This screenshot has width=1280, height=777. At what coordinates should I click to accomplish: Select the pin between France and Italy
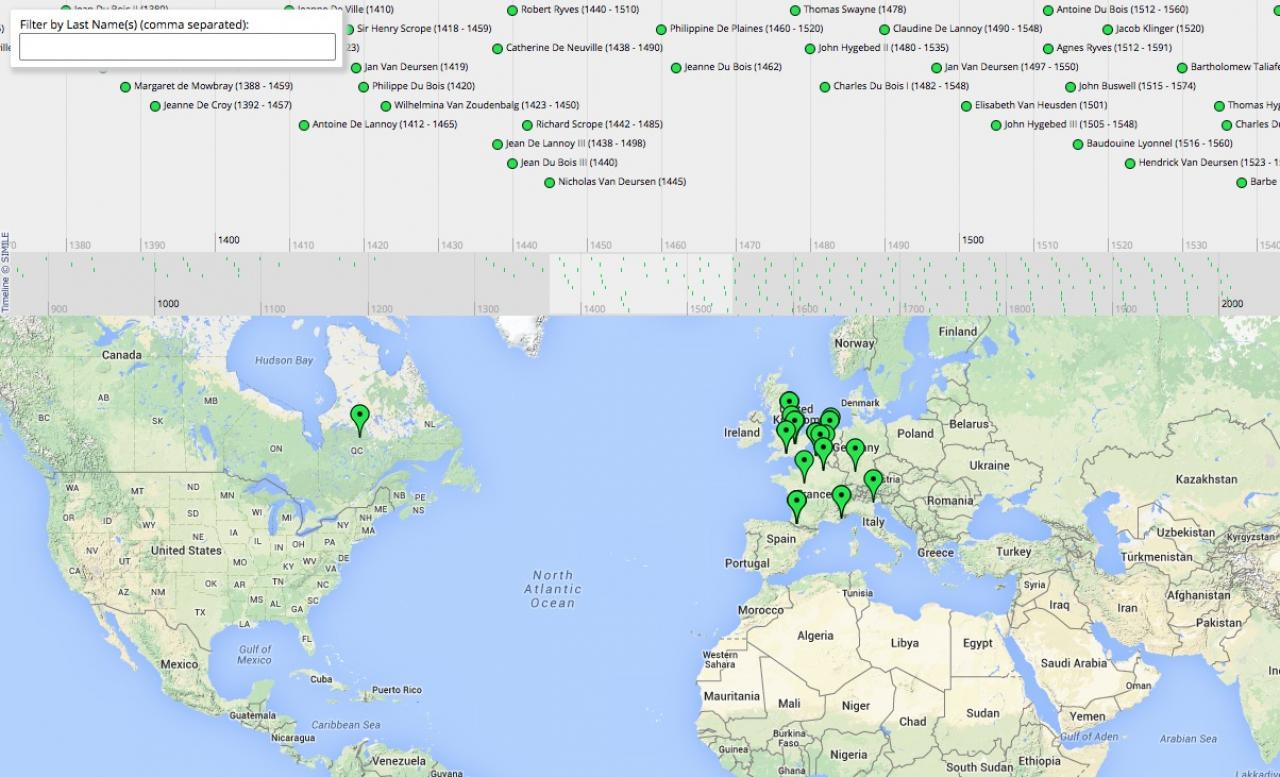(841, 498)
